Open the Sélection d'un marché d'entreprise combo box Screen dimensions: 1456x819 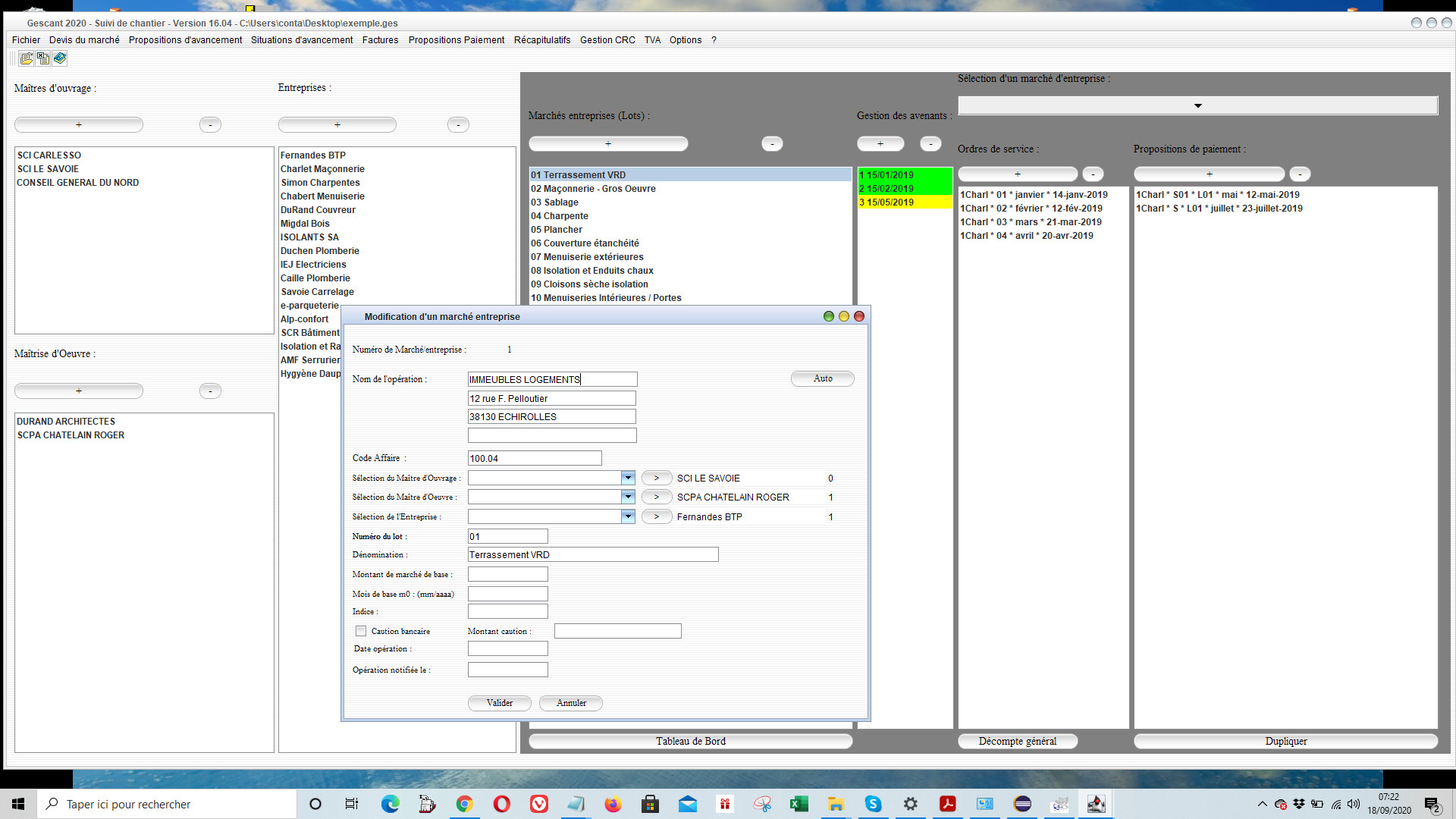[x=1197, y=105]
